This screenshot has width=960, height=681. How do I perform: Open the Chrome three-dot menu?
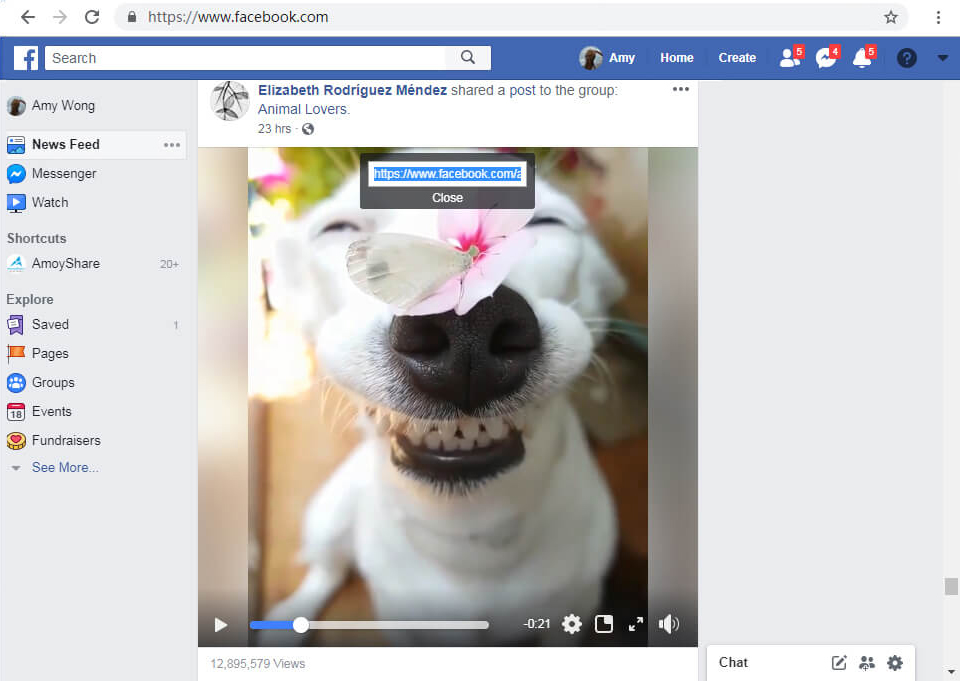click(938, 17)
